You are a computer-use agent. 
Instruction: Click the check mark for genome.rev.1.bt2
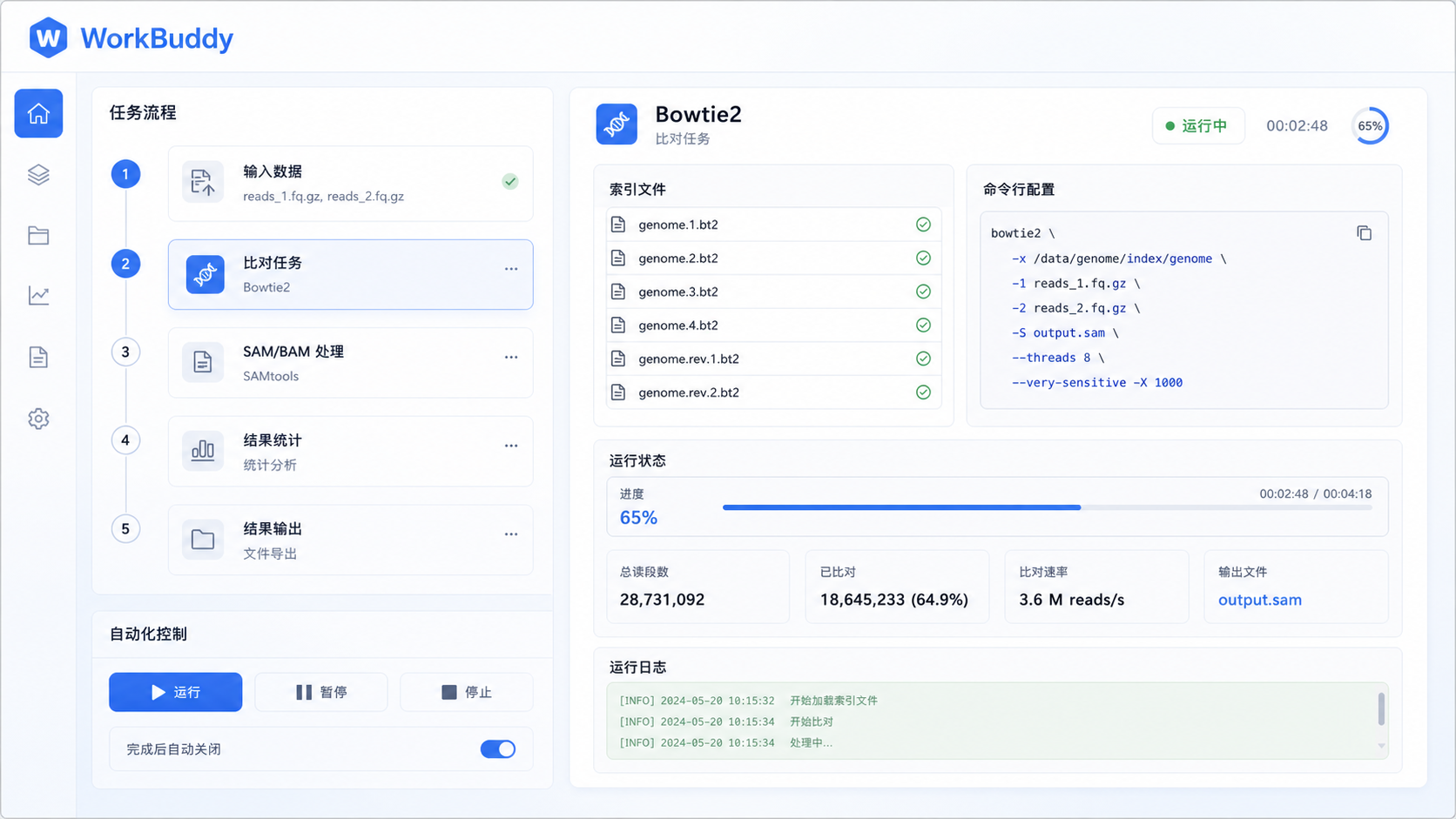click(923, 359)
